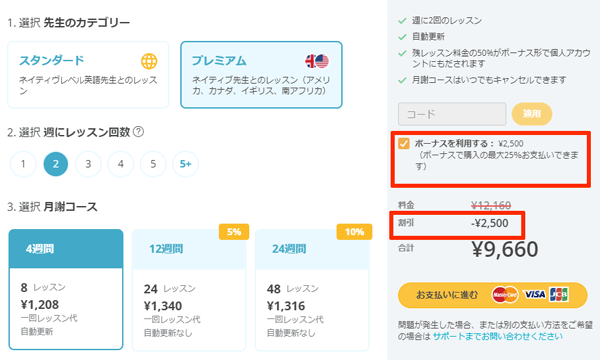Click the 適用 apply code button
The height and width of the screenshot is (360, 600).
click(x=532, y=114)
